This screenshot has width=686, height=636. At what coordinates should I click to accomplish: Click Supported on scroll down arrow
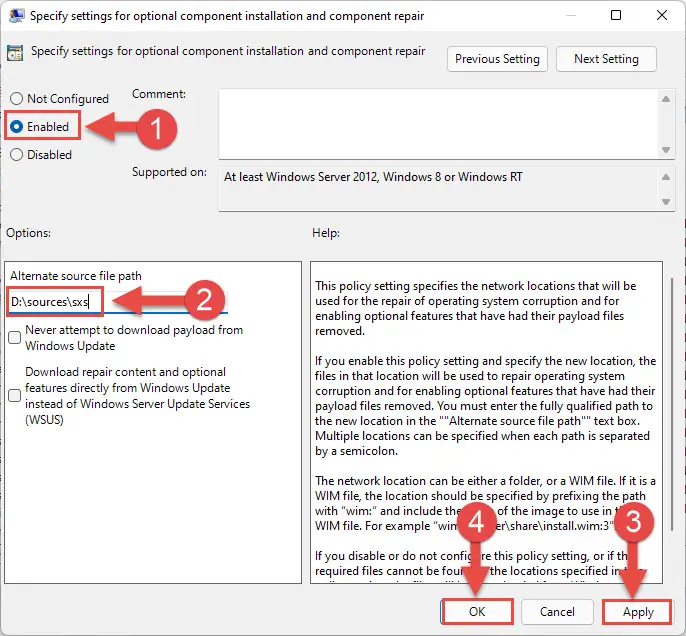666,202
